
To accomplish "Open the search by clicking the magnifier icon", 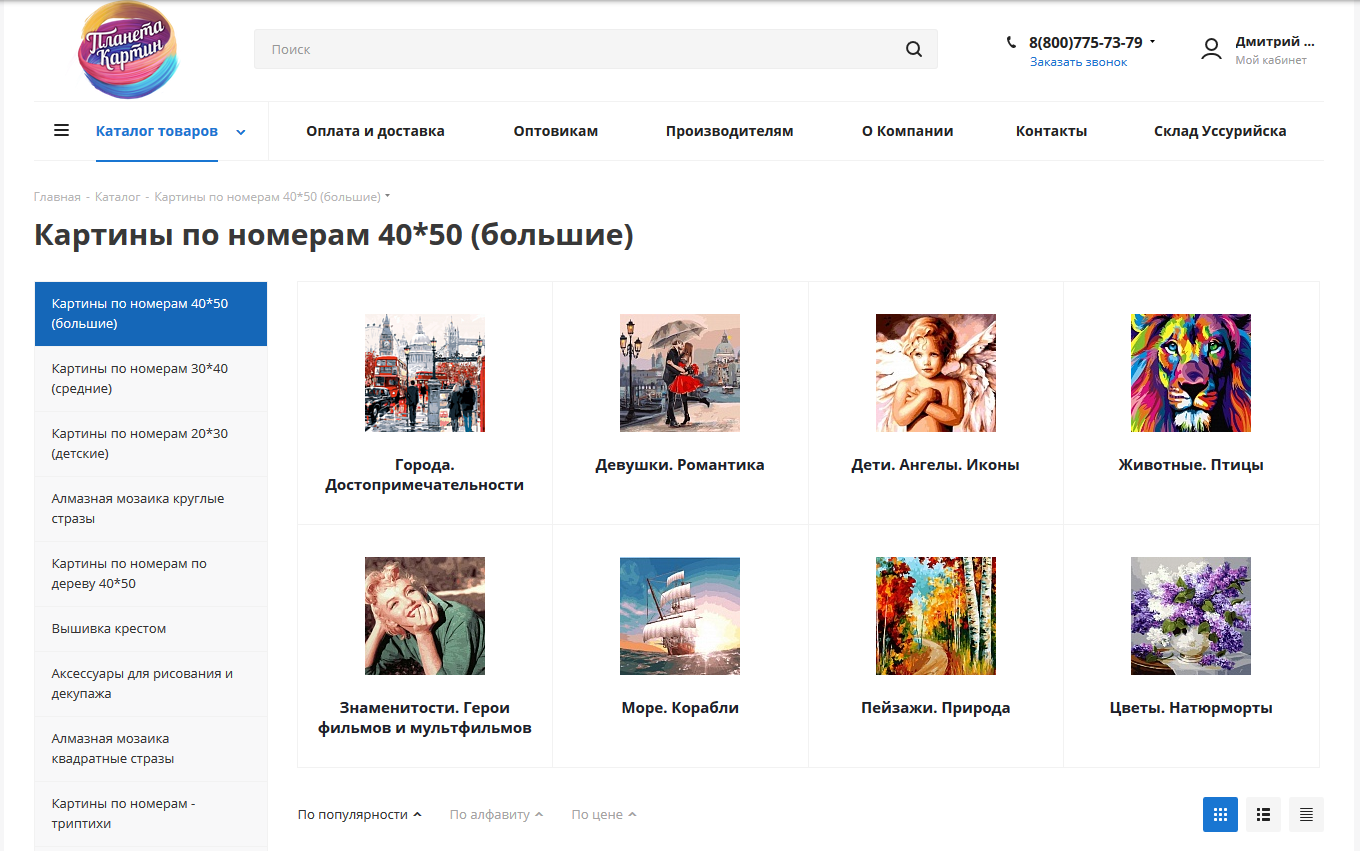I will point(913,48).
